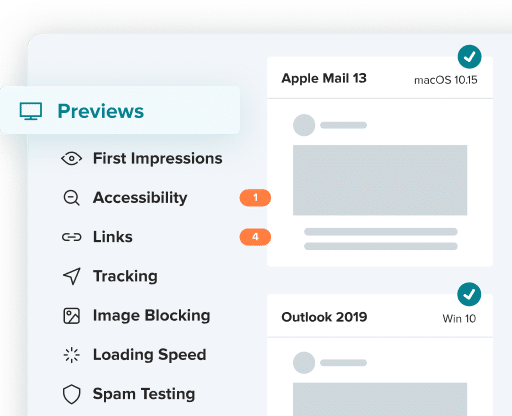This screenshot has width=512, height=416.
Task: Click the orange Links badge showing 4
Action: [255, 237]
